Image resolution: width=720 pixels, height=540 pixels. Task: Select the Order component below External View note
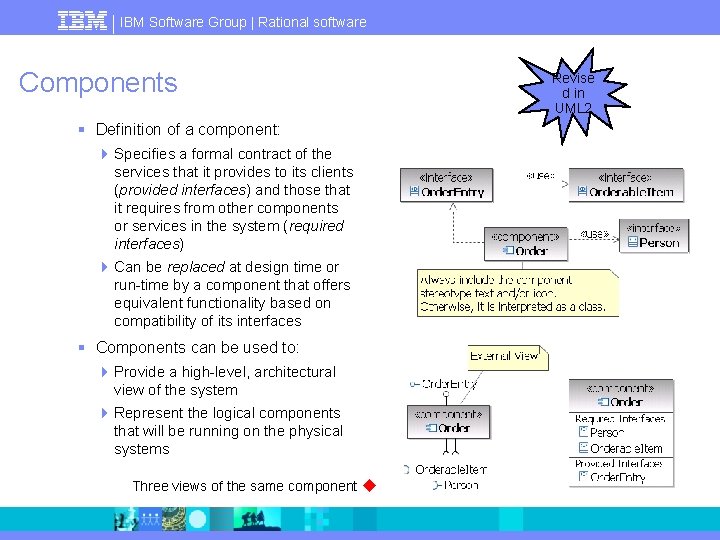[x=449, y=422]
